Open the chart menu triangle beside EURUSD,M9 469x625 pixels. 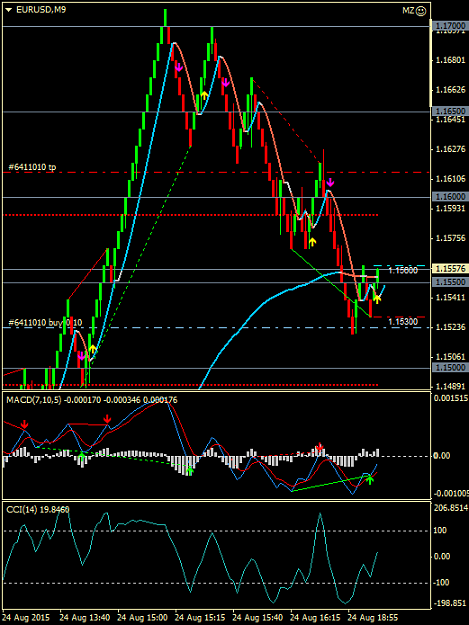(x=9, y=10)
